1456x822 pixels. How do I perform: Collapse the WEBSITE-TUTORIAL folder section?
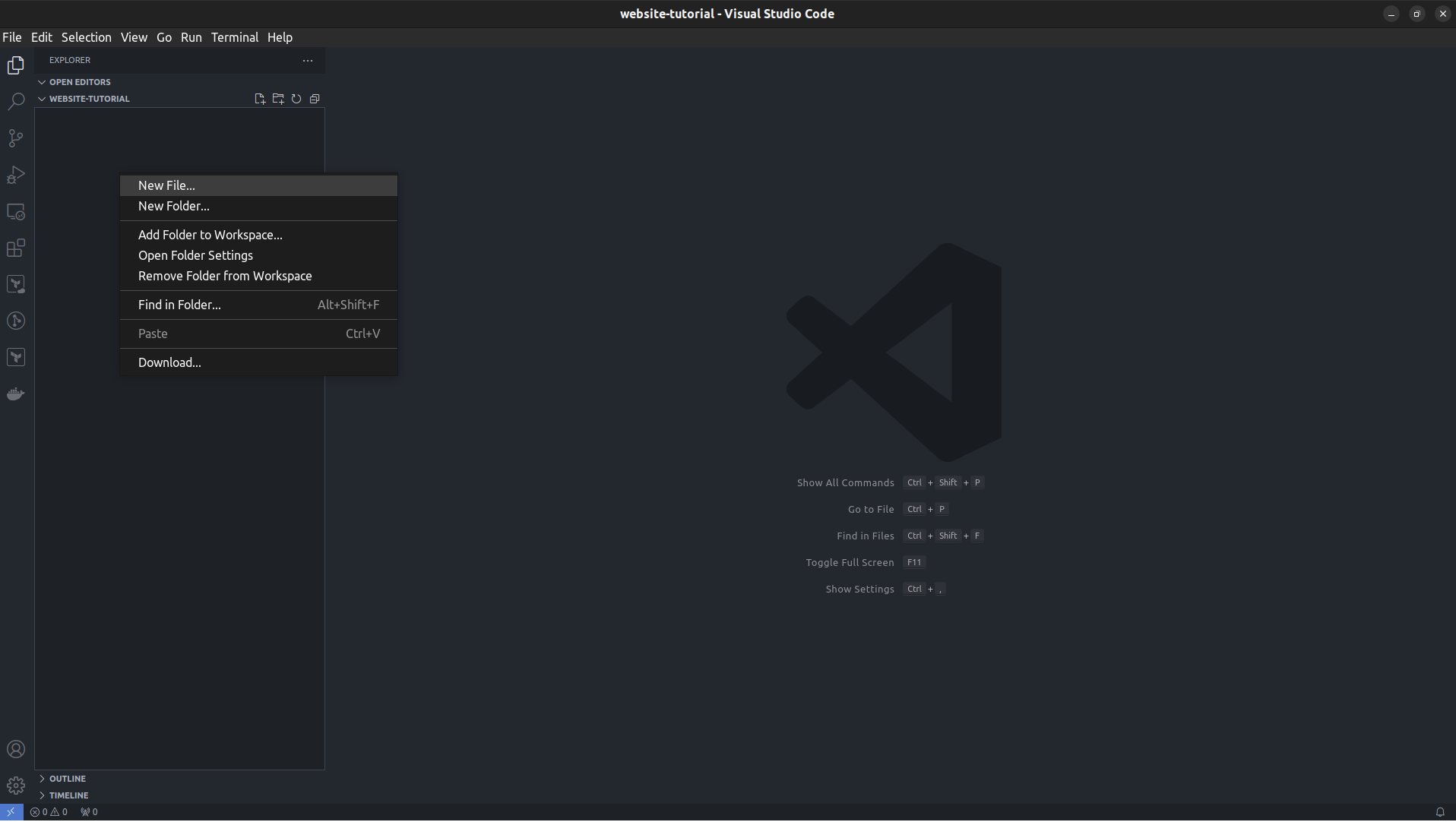click(x=90, y=99)
